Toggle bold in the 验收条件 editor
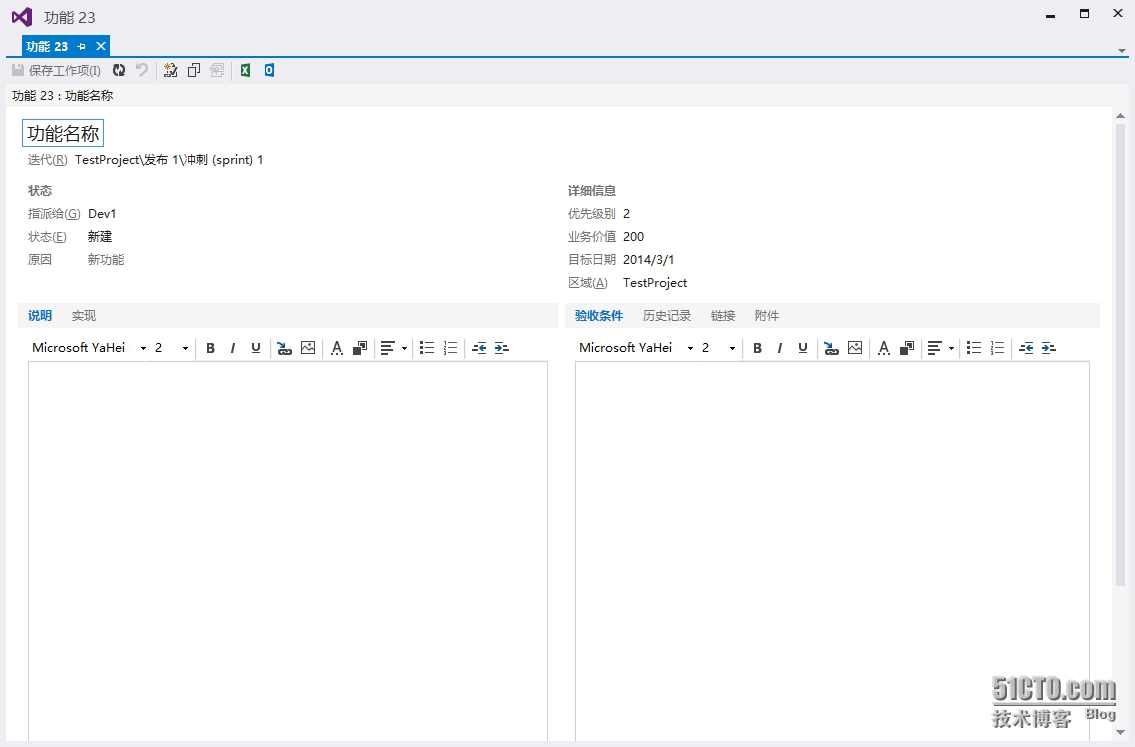The width and height of the screenshot is (1135, 747). click(x=757, y=348)
